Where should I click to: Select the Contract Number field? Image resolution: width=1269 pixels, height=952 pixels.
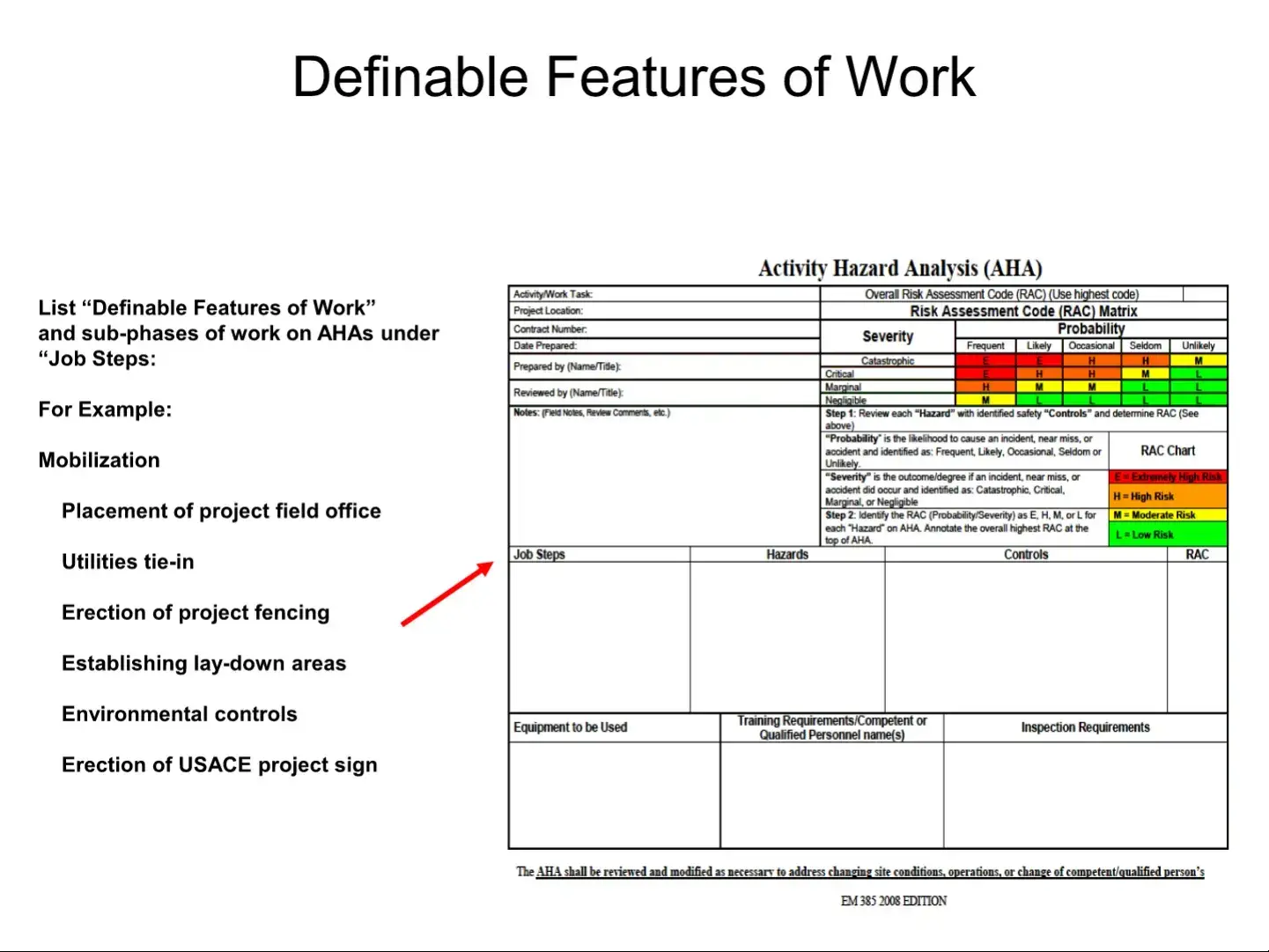click(x=705, y=329)
